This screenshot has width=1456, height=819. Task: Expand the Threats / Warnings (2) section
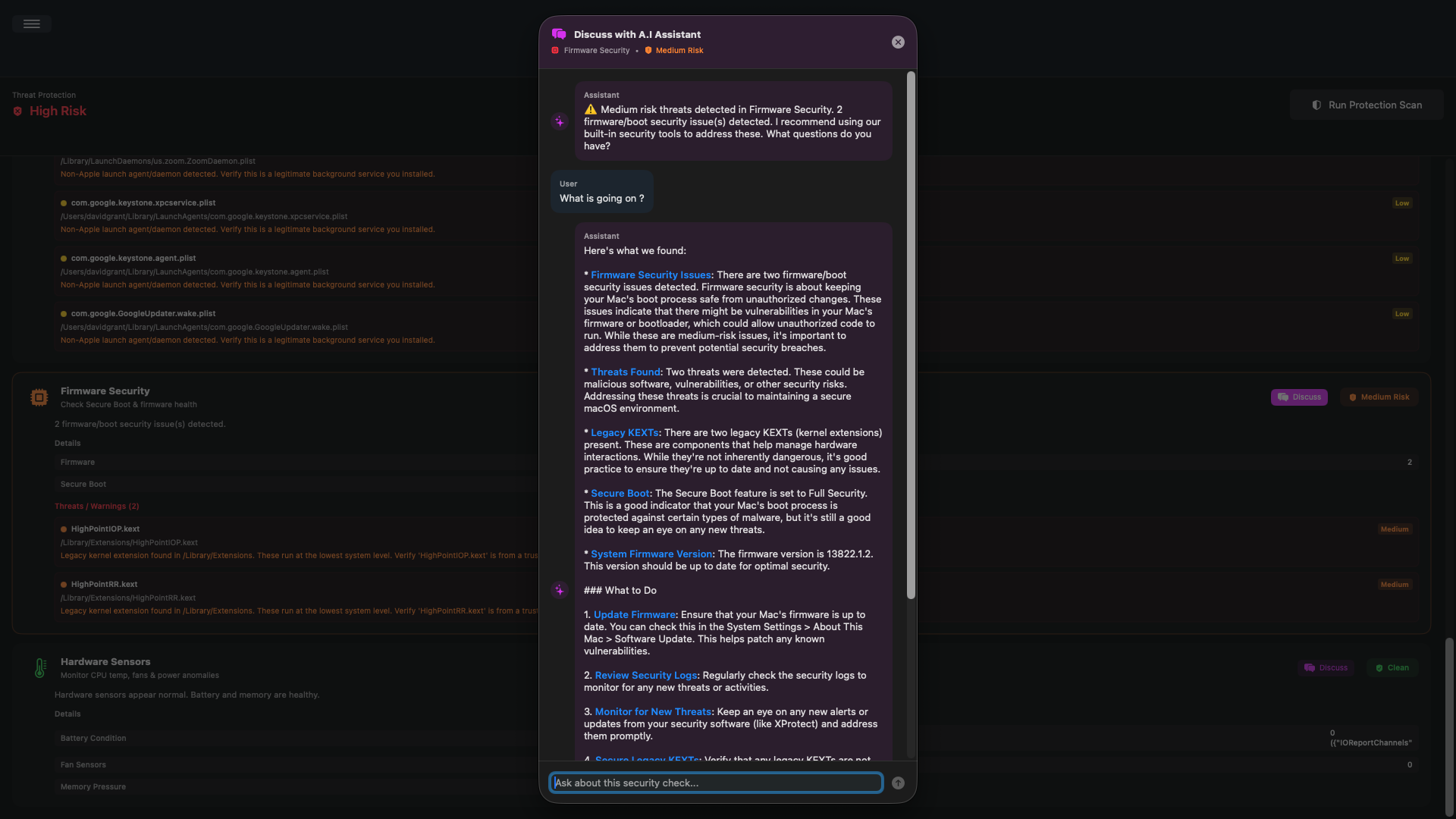(x=97, y=506)
